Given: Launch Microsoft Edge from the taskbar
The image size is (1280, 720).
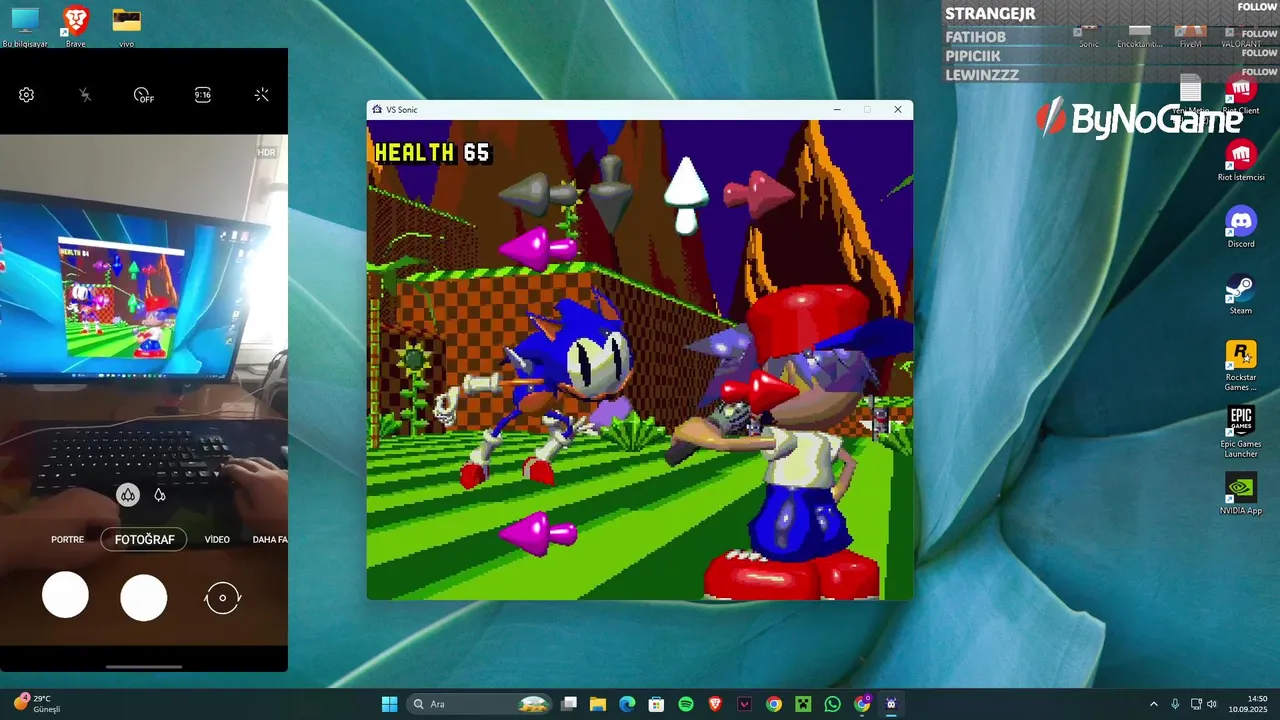Looking at the screenshot, I should tap(627, 704).
